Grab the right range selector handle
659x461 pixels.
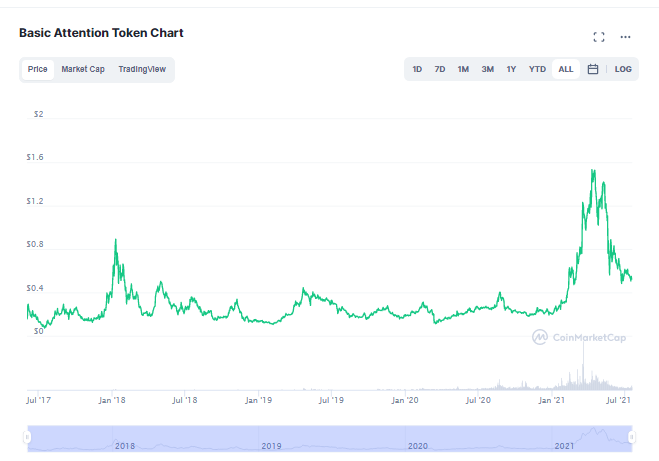[631, 437]
